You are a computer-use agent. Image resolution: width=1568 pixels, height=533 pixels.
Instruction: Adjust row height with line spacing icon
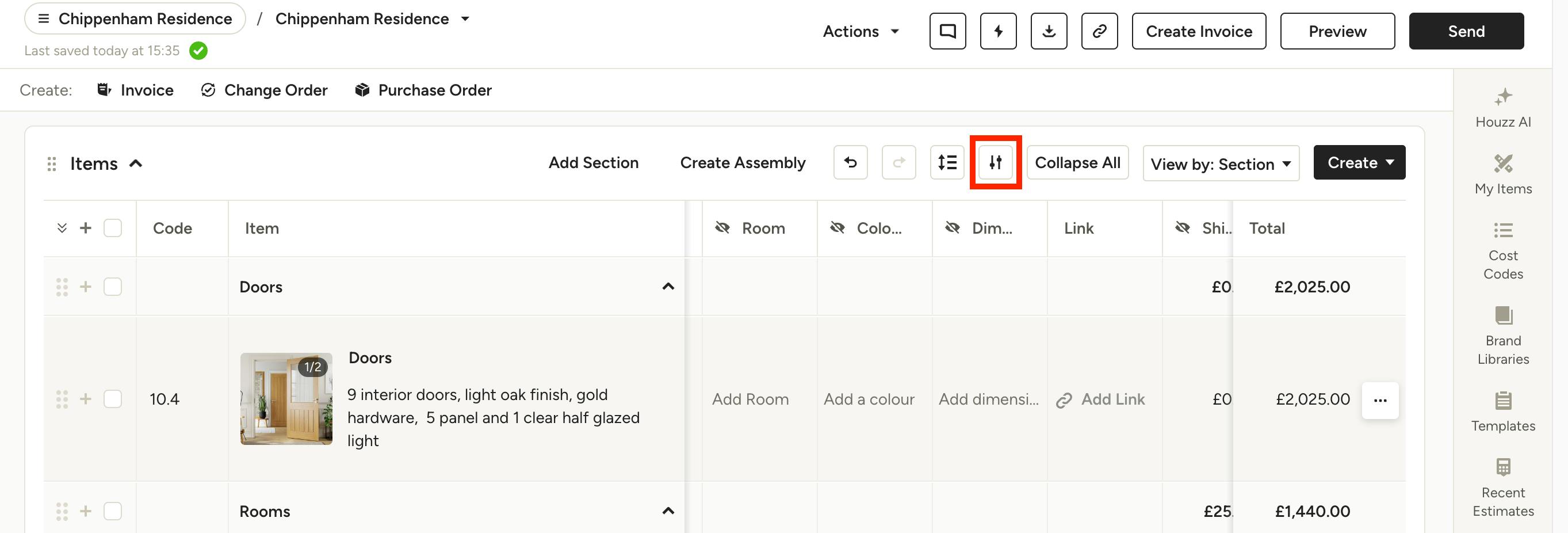[x=947, y=163]
